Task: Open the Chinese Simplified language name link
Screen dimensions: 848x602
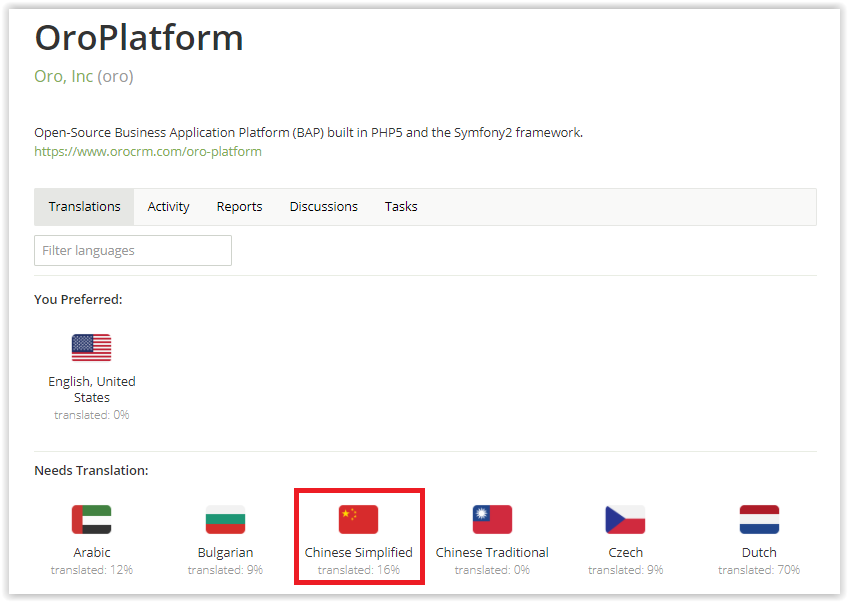Action: tap(359, 552)
